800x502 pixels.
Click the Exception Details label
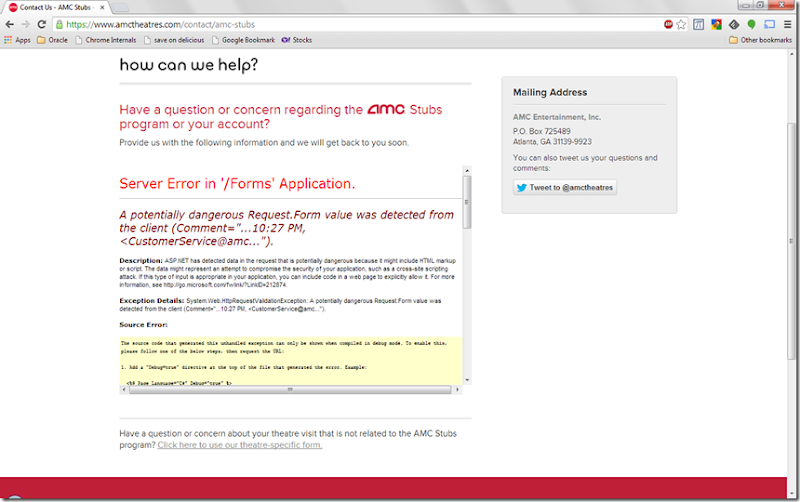pyautogui.click(x=152, y=300)
